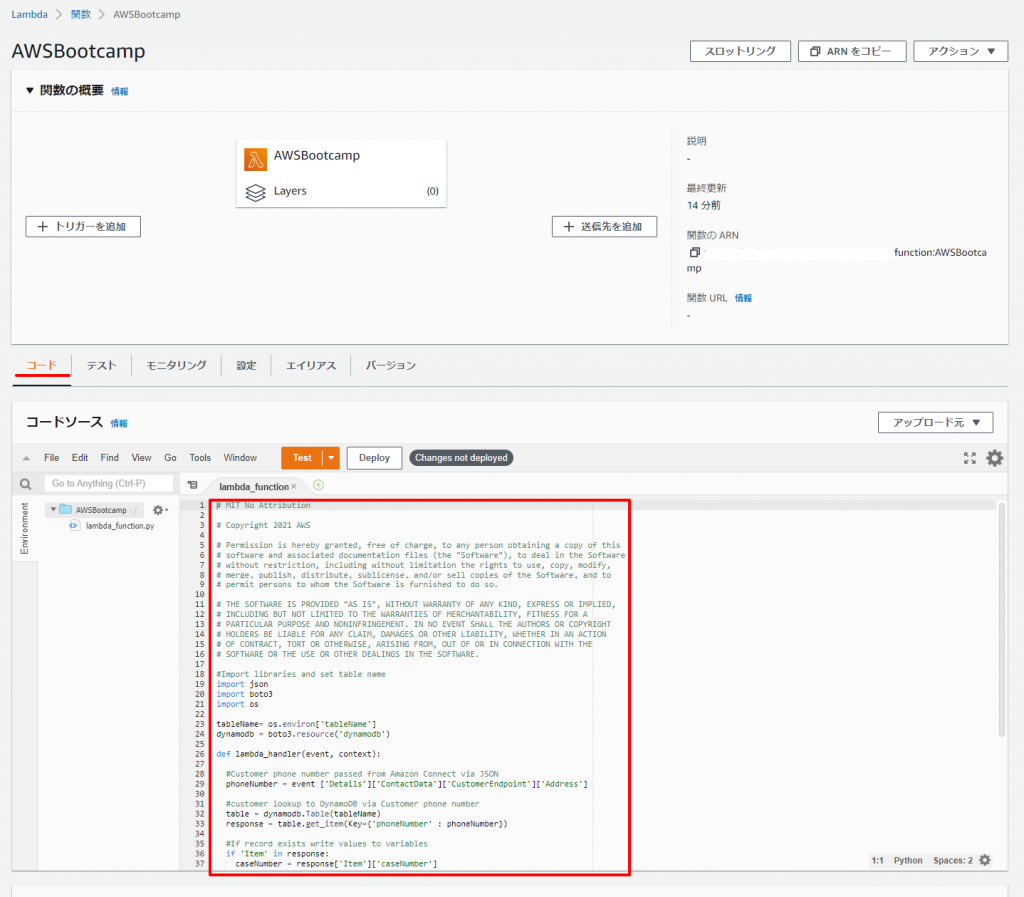Focus the Go to Anything search field
The height and width of the screenshot is (897, 1024).
[x=108, y=484]
